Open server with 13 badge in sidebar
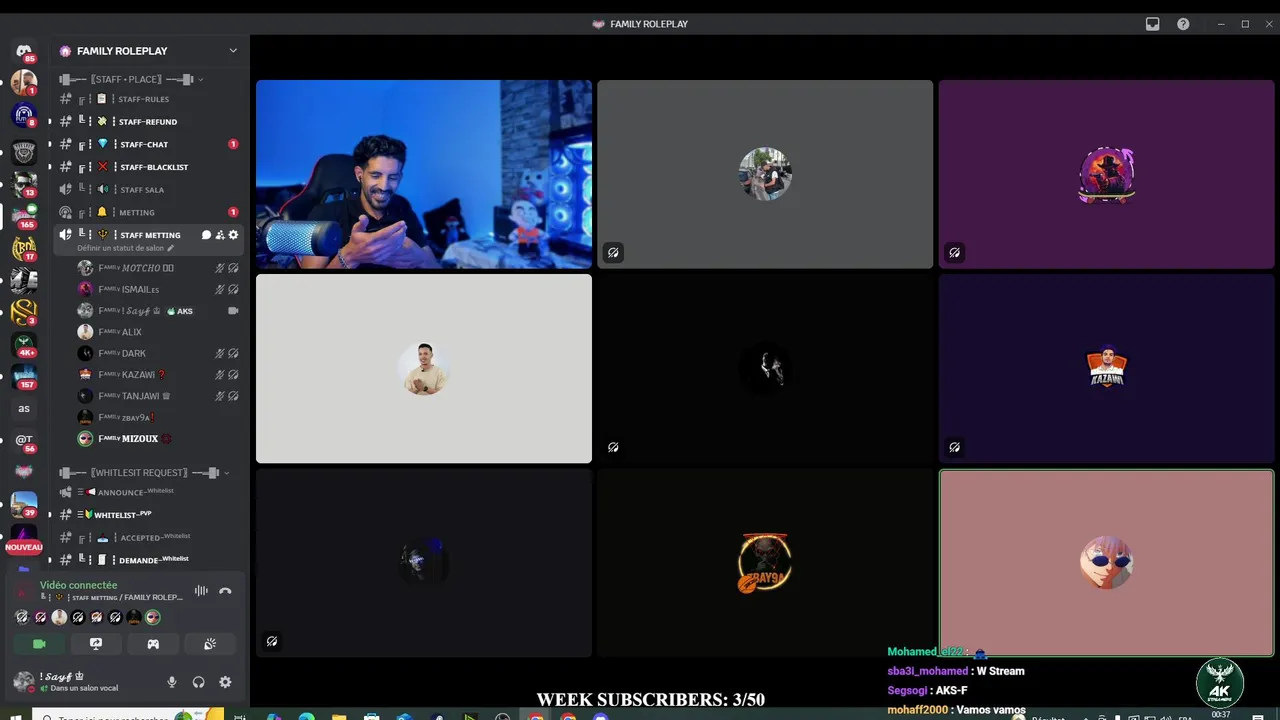 24,184
